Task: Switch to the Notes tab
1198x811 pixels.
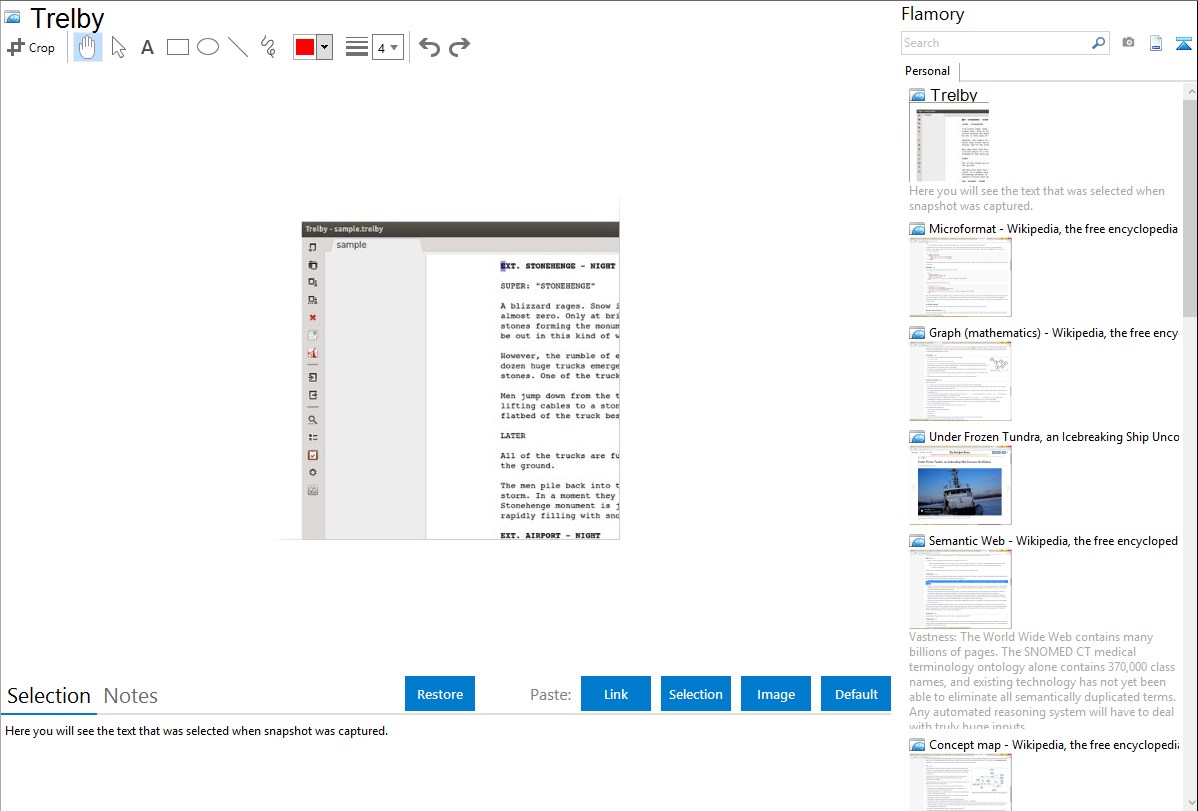Action: pyautogui.click(x=131, y=696)
